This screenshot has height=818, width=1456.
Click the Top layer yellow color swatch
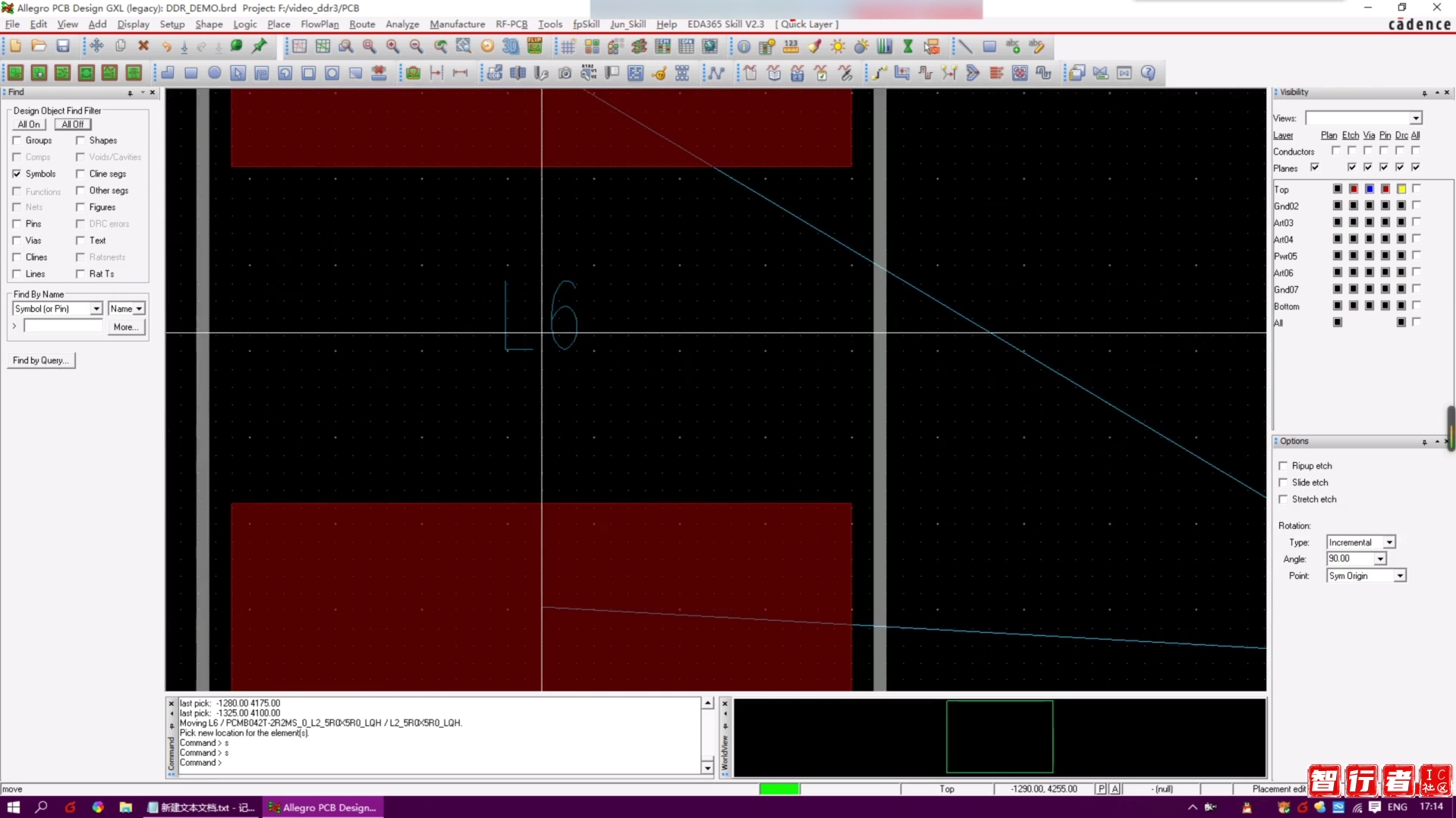point(1401,189)
